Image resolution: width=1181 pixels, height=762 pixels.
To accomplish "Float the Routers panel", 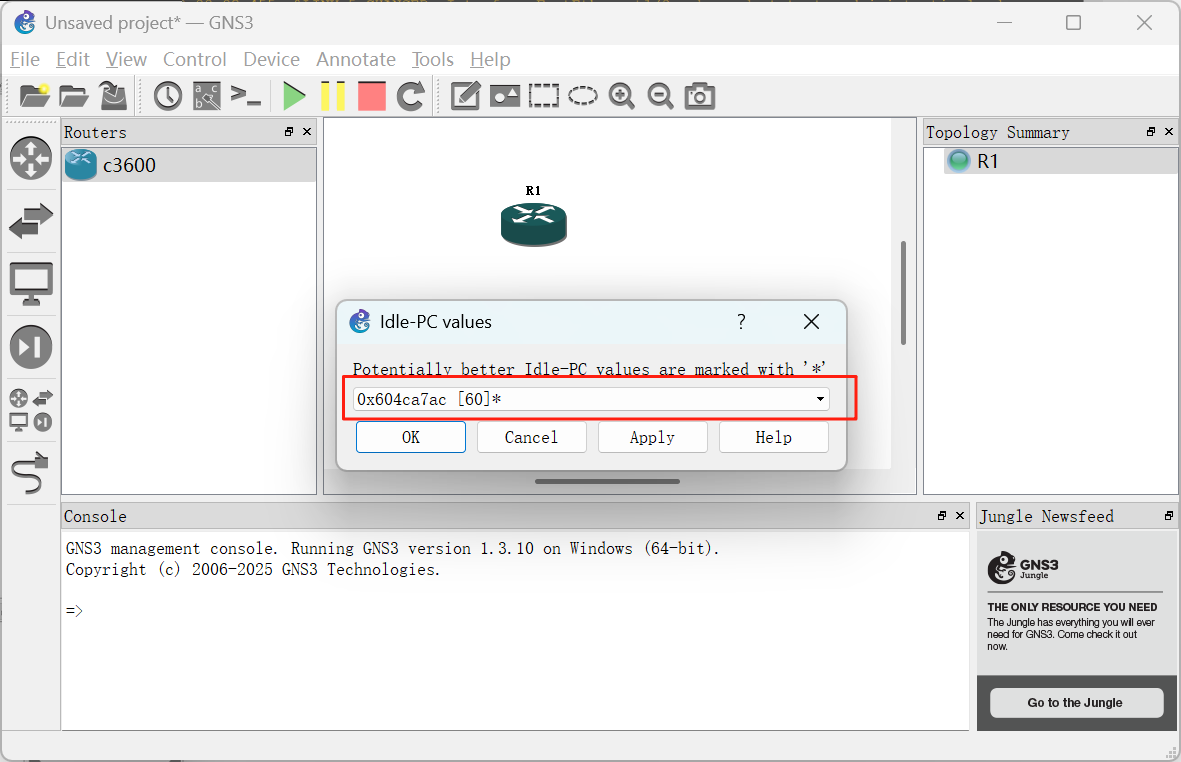I will (288, 132).
